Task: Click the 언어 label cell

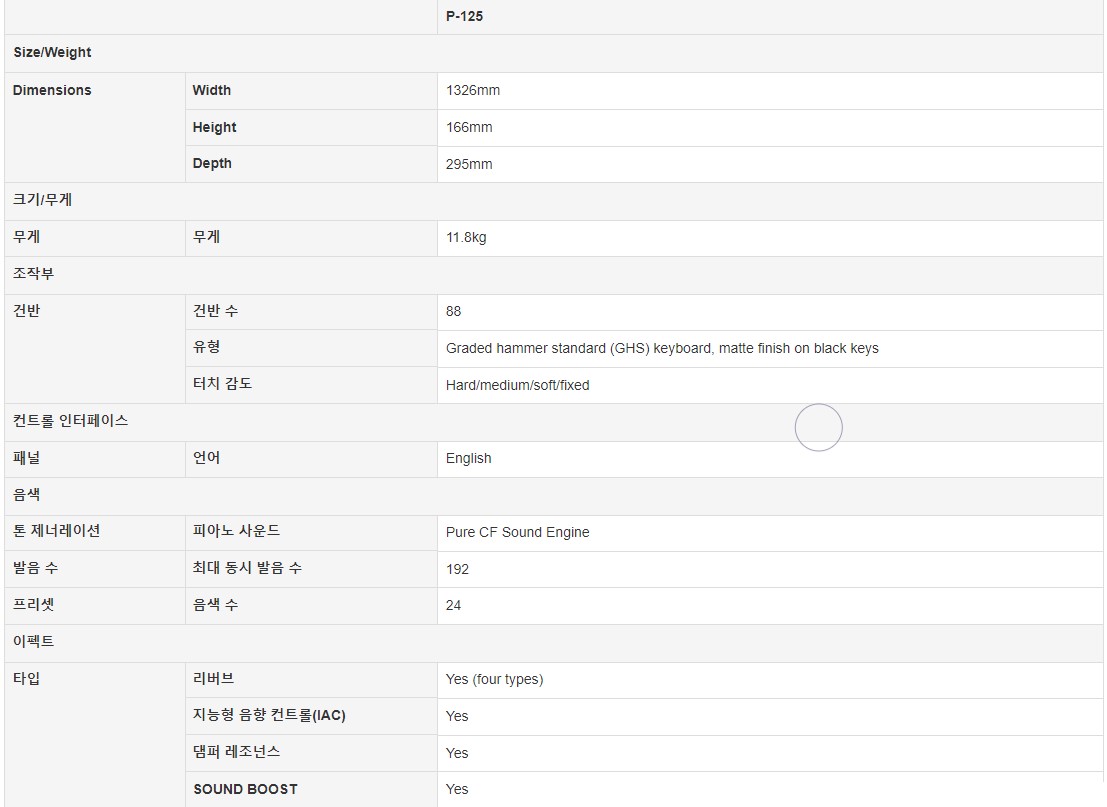Action: click(x=311, y=459)
